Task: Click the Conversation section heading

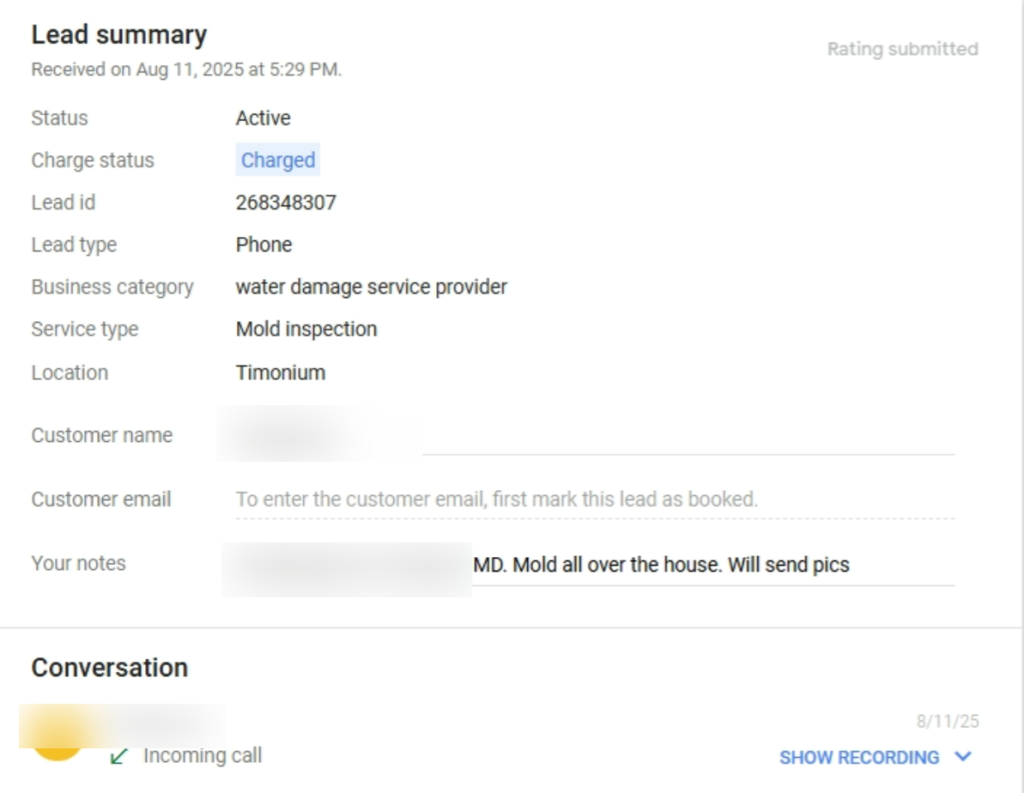Action: pos(109,668)
